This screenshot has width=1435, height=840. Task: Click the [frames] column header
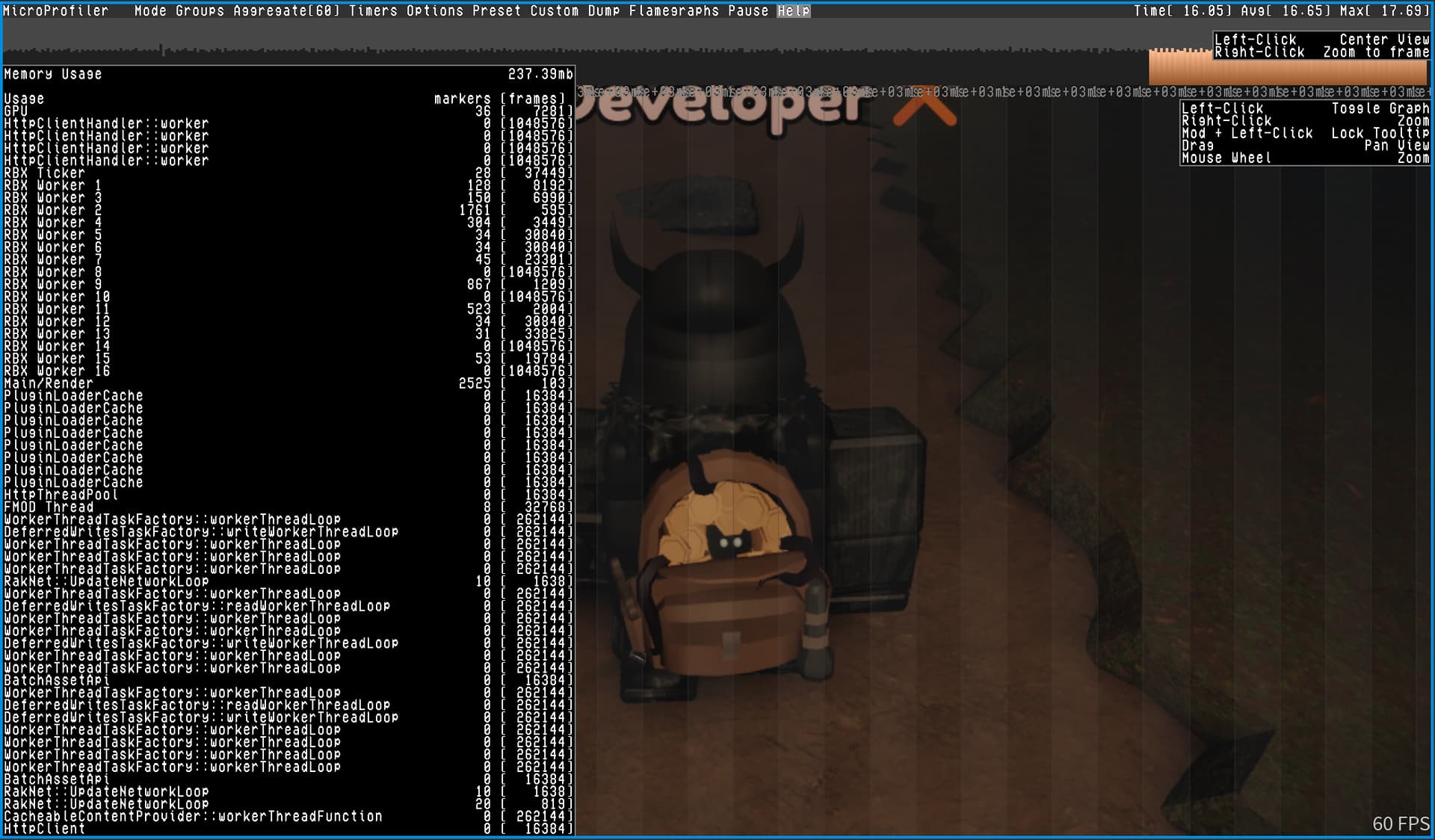pyautogui.click(x=533, y=99)
